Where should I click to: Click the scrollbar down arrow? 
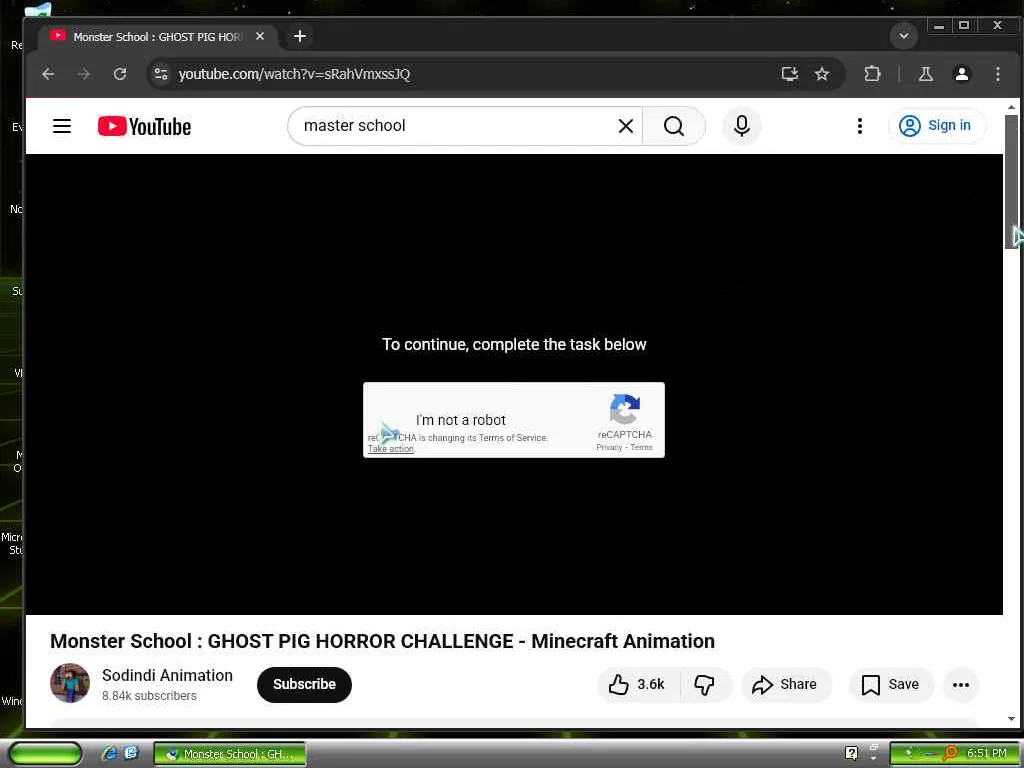coord(1012,719)
